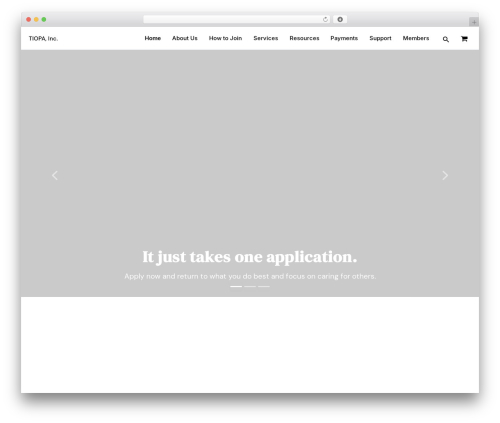The image size is (500, 423).
Task: Open the Members menu item
Action: [x=416, y=38]
